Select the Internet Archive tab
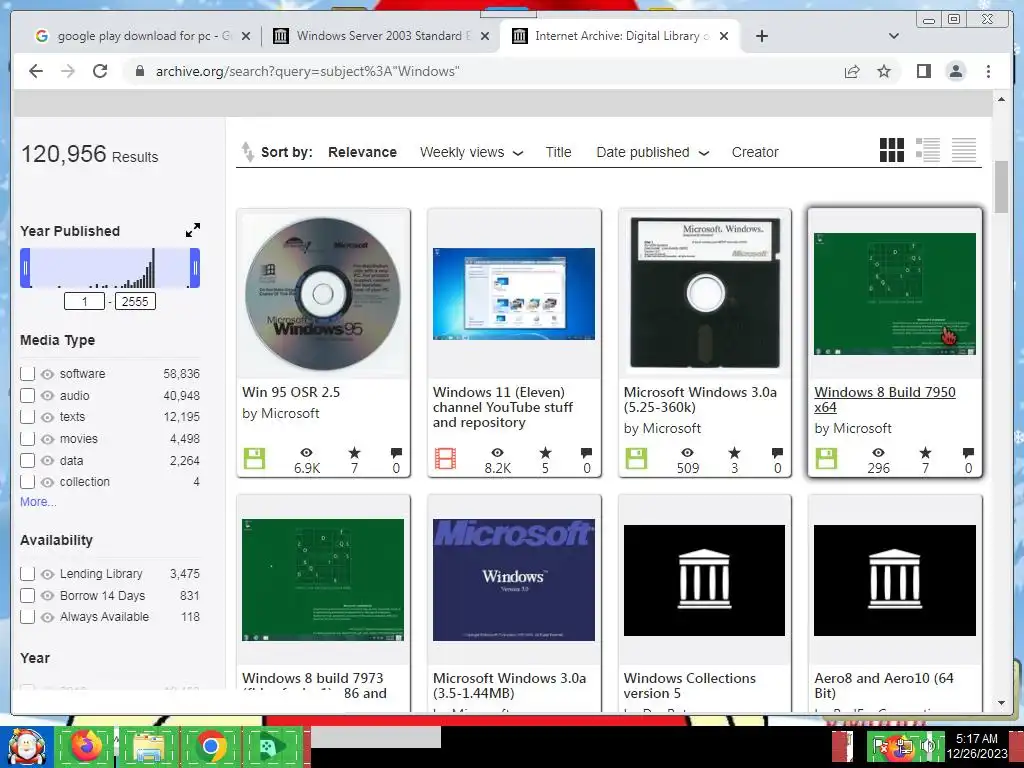The image size is (1024, 768). 621,36
